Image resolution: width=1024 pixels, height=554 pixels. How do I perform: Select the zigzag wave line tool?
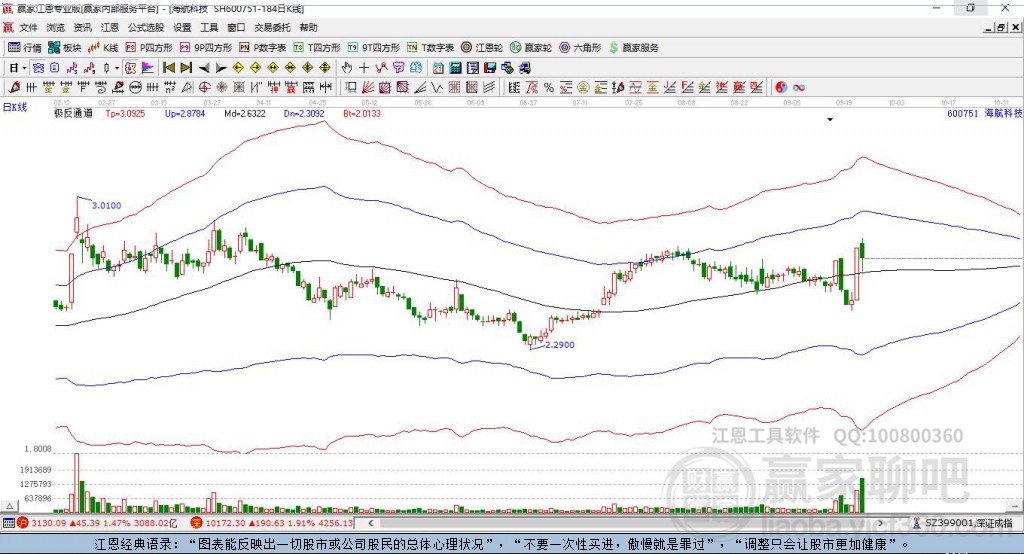(436, 87)
